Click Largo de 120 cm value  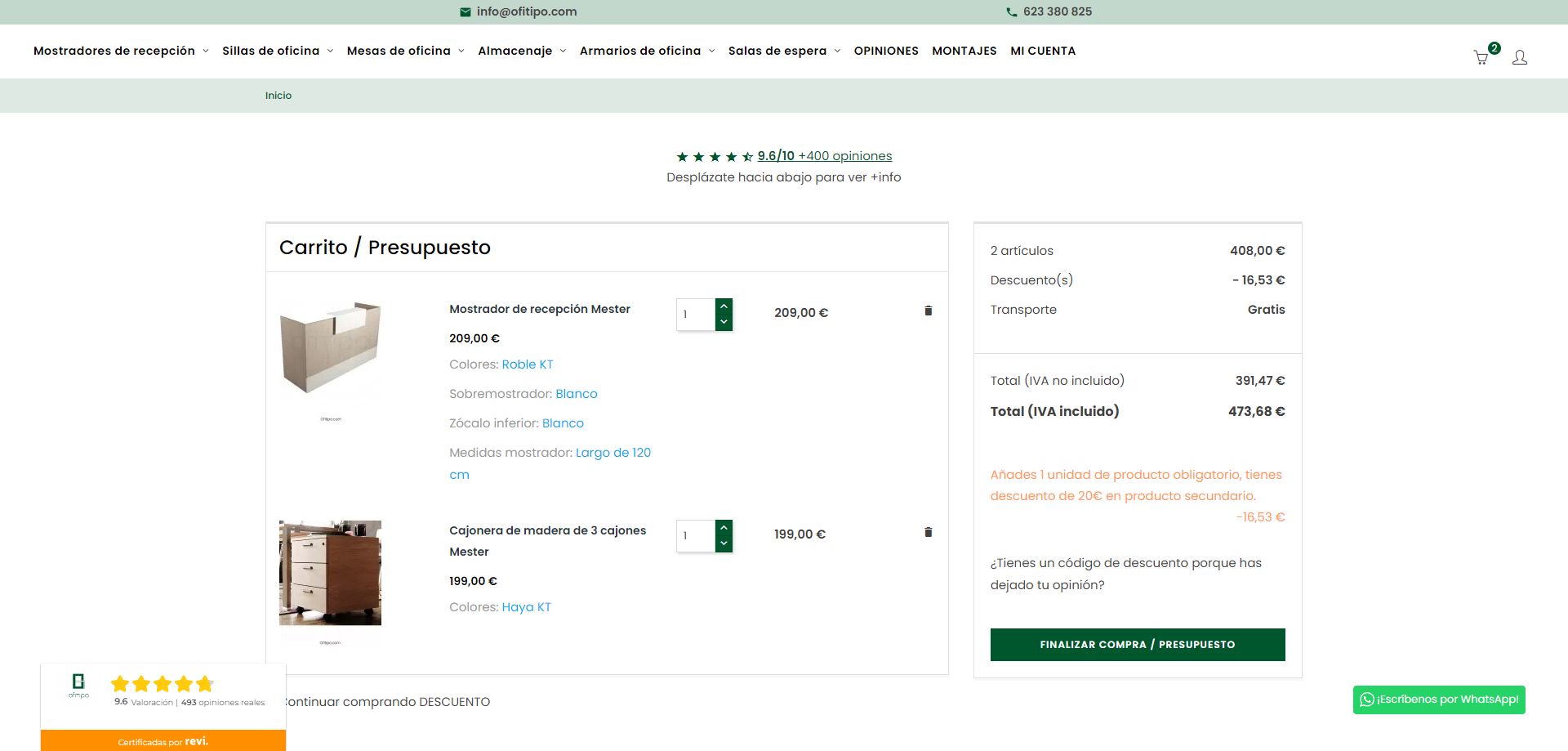pyautogui.click(x=550, y=463)
